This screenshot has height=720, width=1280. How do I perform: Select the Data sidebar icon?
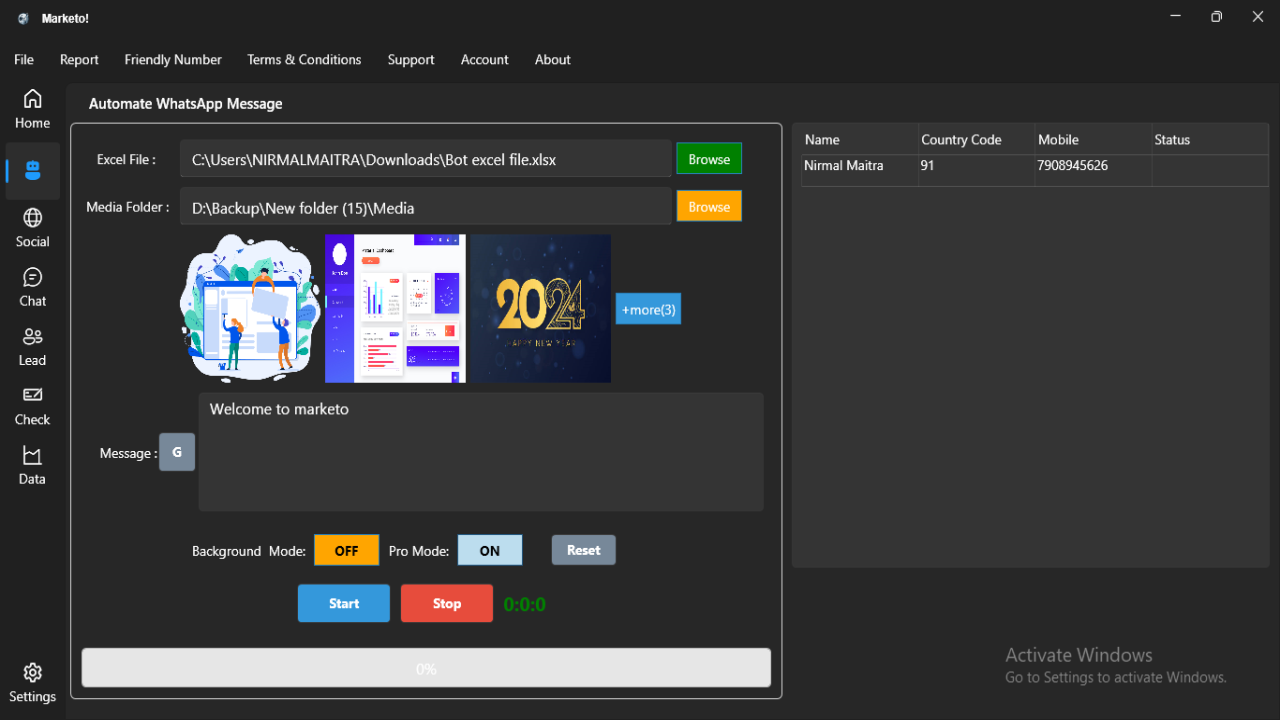[32, 465]
